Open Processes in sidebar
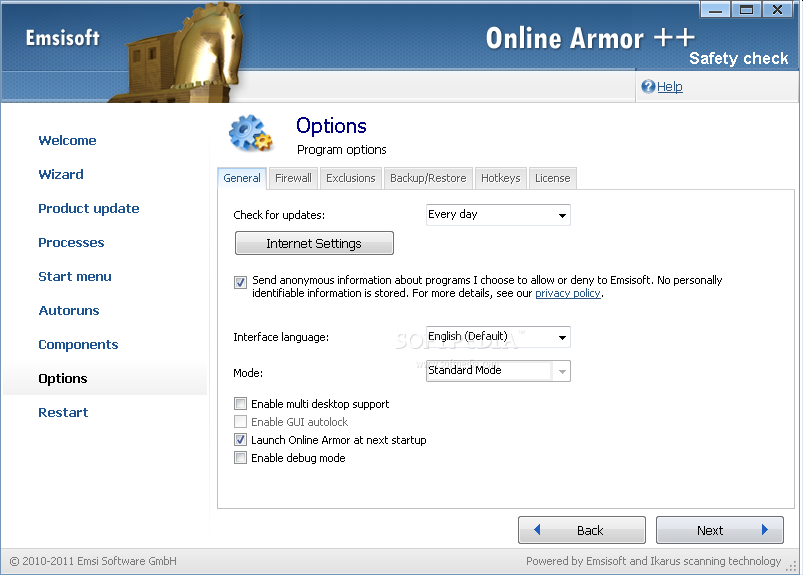The height and width of the screenshot is (575, 803). 71,242
